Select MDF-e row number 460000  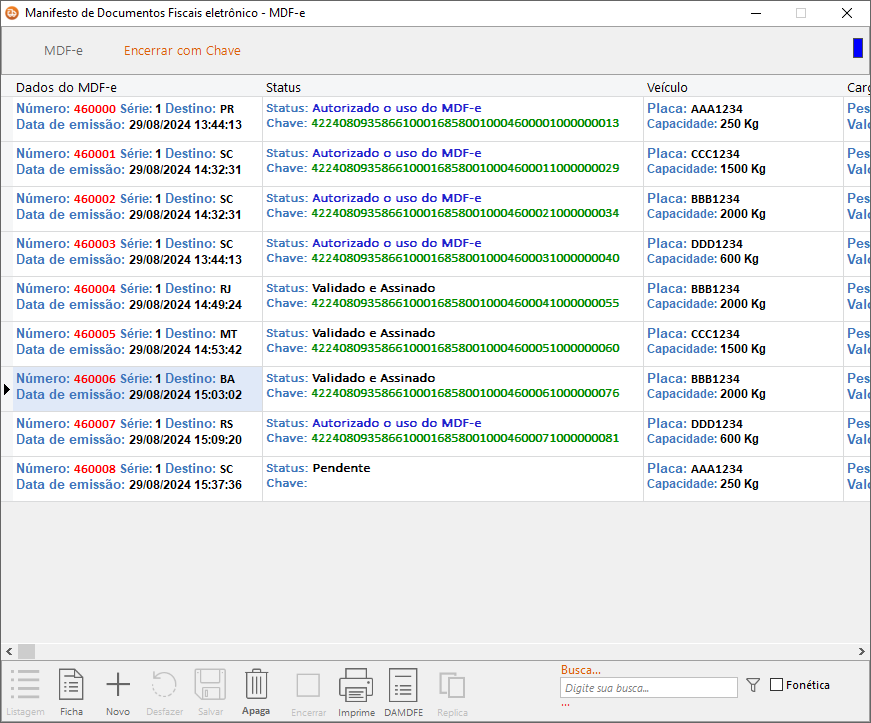(x=130, y=118)
